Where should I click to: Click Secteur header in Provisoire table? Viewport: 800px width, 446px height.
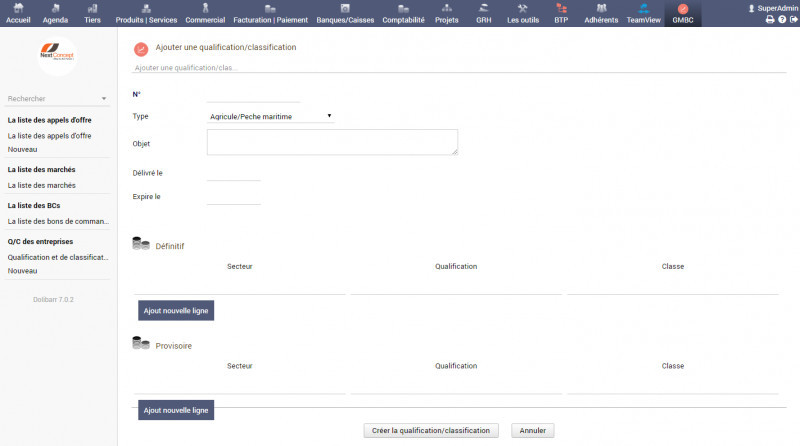[240, 366]
